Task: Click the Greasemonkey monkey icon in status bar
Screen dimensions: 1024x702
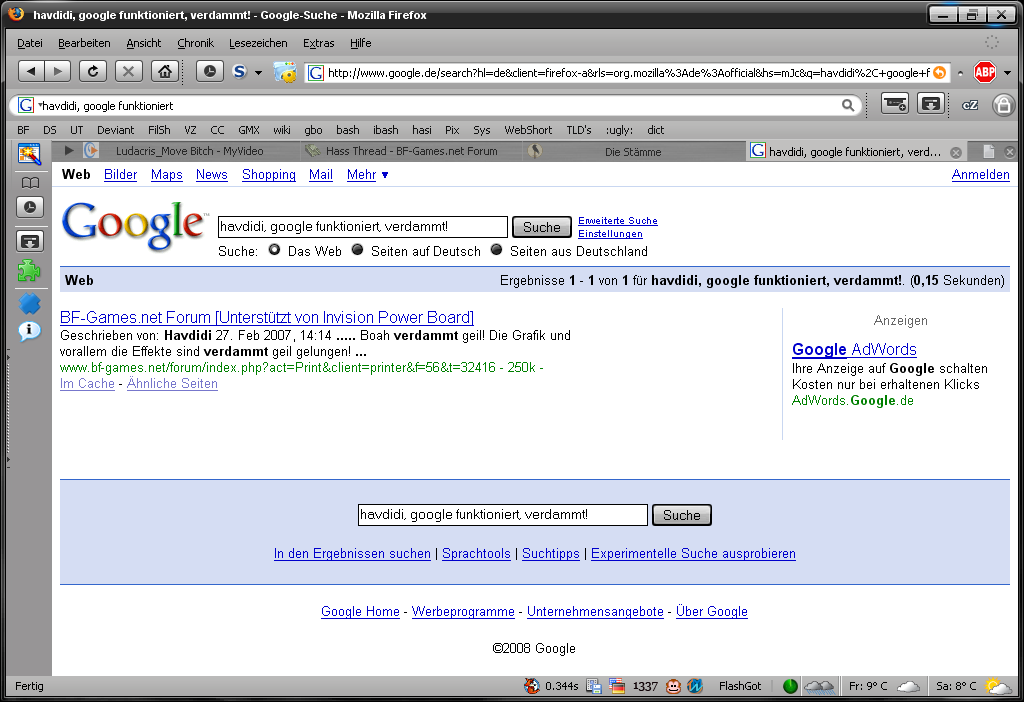Action: click(x=673, y=686)
